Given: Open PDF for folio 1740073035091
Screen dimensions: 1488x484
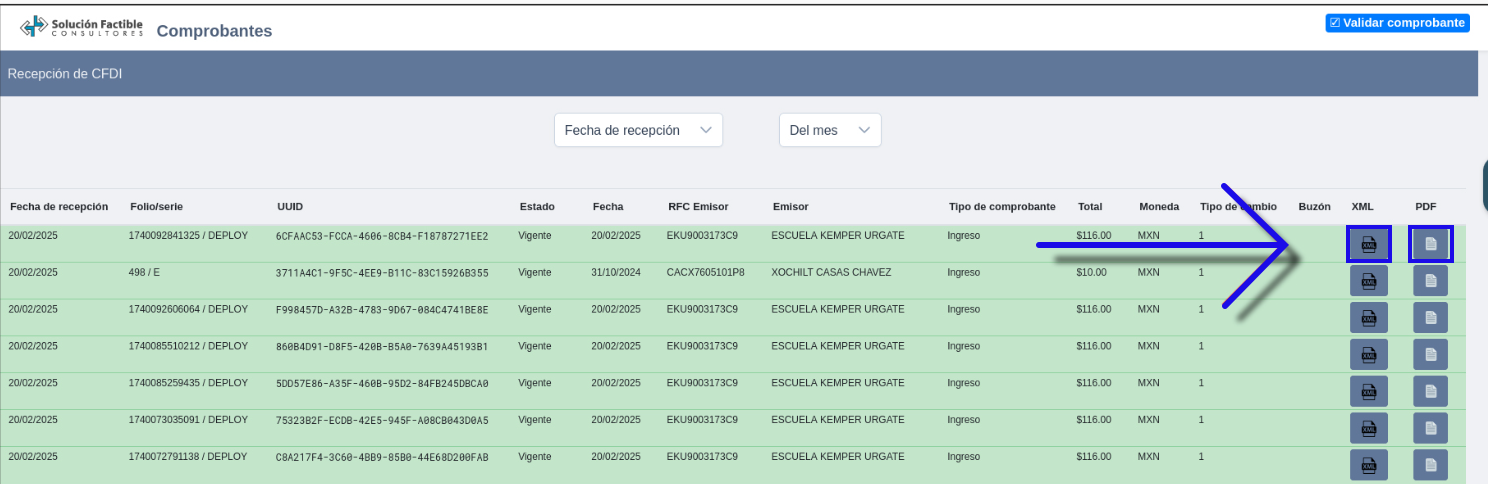Looking at the screenshot, I should tap(1430, 428).
